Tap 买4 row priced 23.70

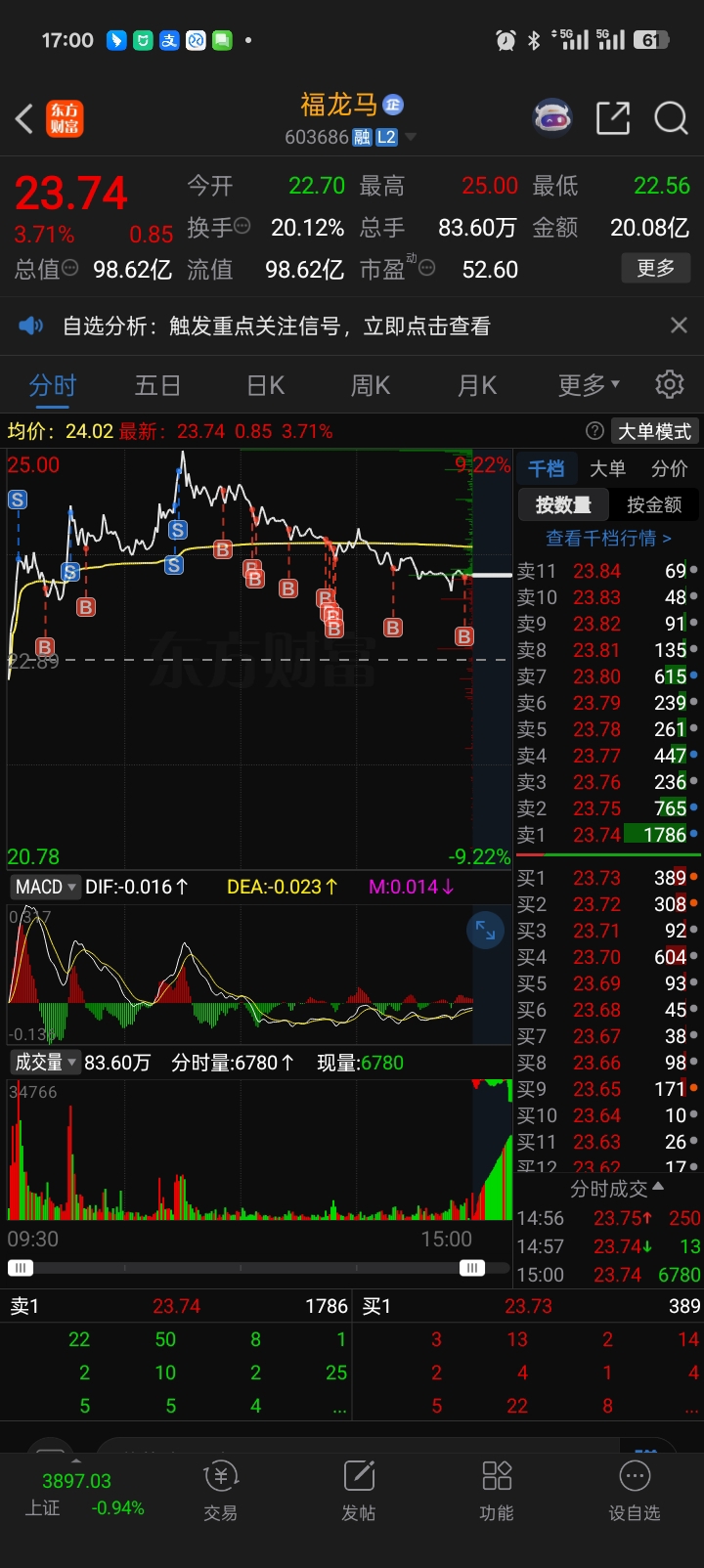click(607, 957)
